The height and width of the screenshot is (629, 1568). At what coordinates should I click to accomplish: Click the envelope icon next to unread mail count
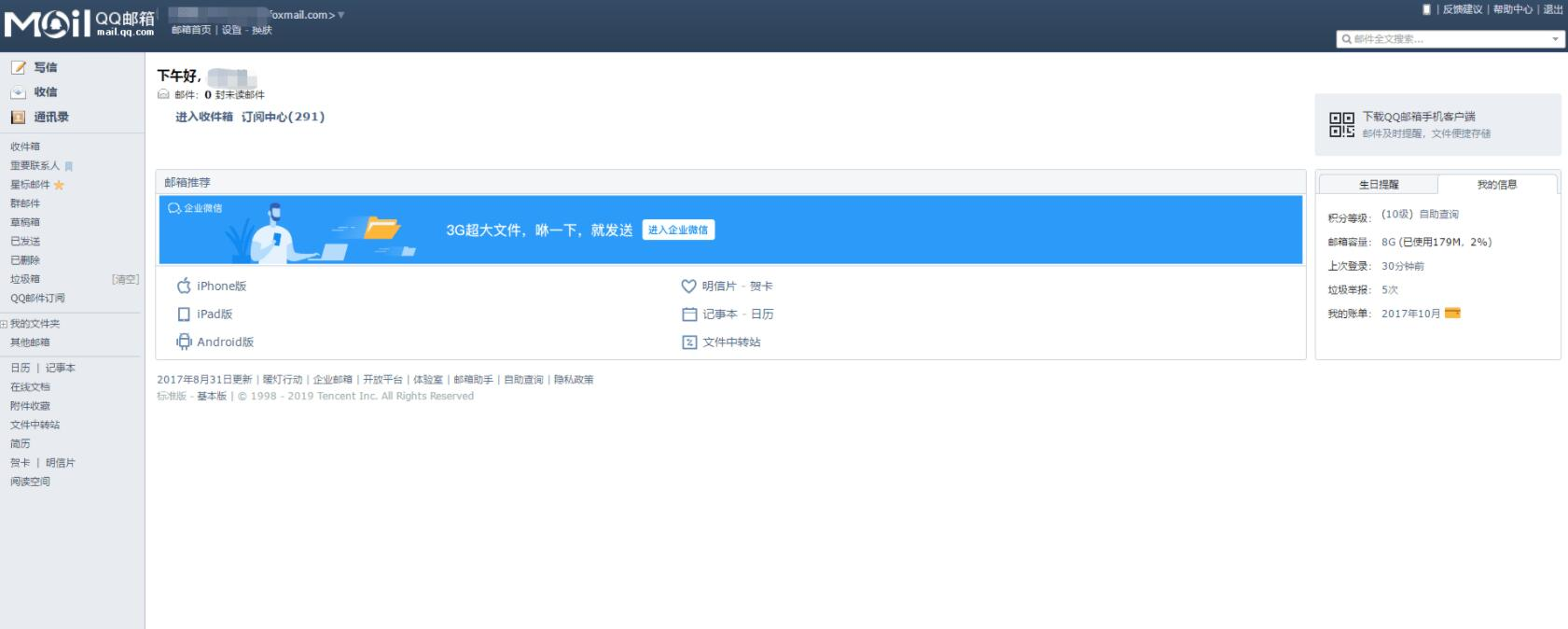click(163, 94)
